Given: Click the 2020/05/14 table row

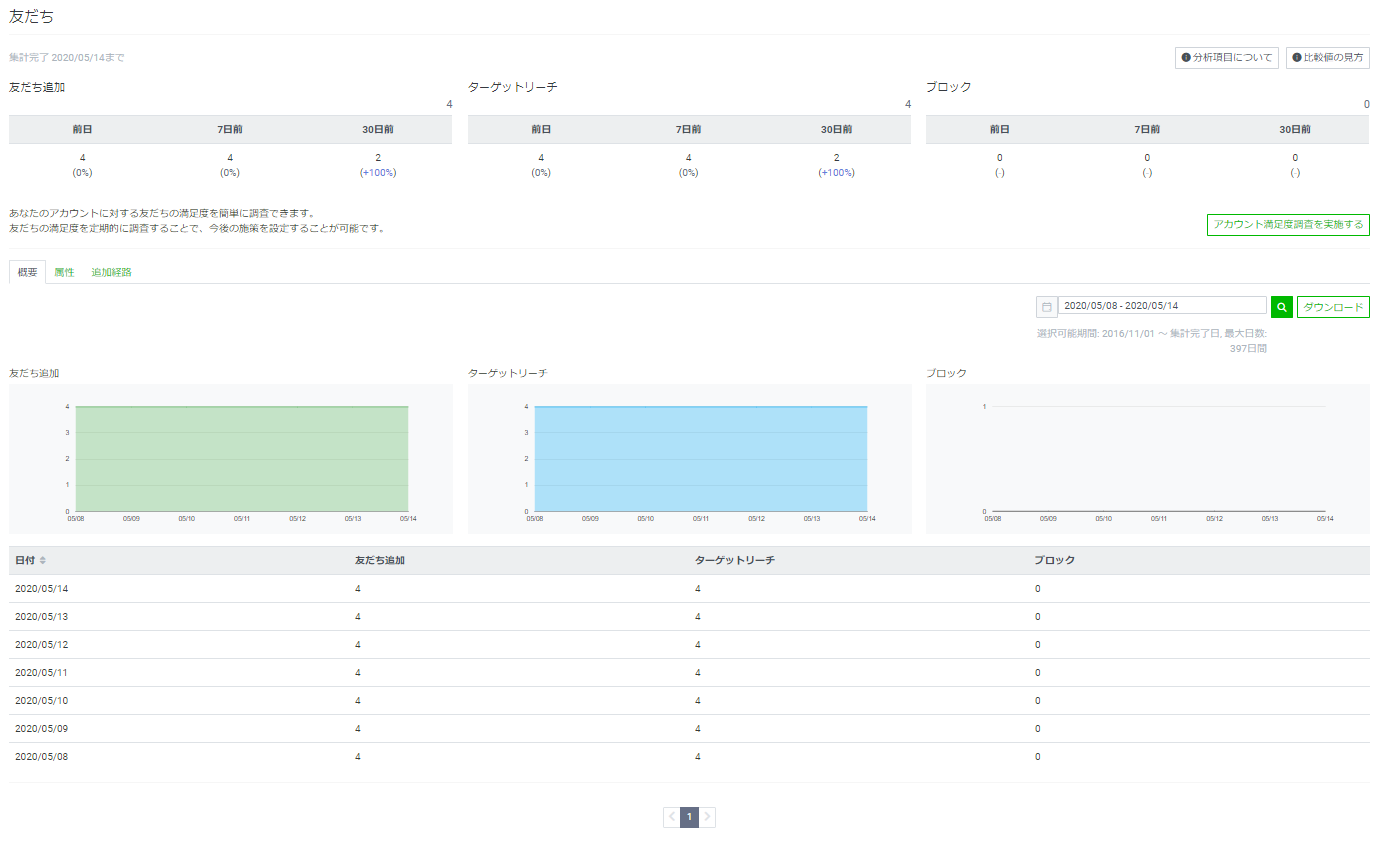Looking at the screenshot, I should point(689,589).
